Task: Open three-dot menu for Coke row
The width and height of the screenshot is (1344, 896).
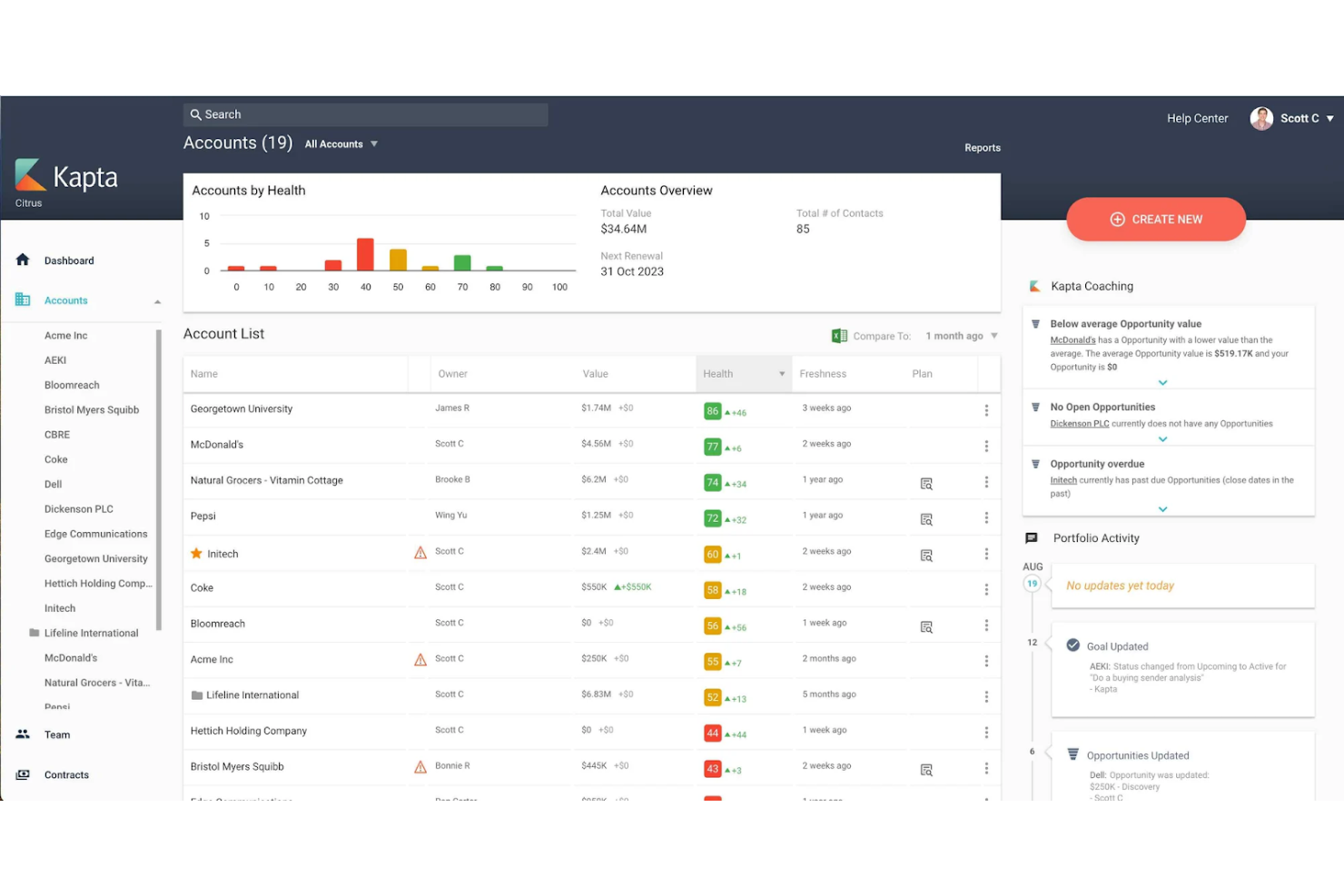Action: pyautogui.click(x=986, y=589)
